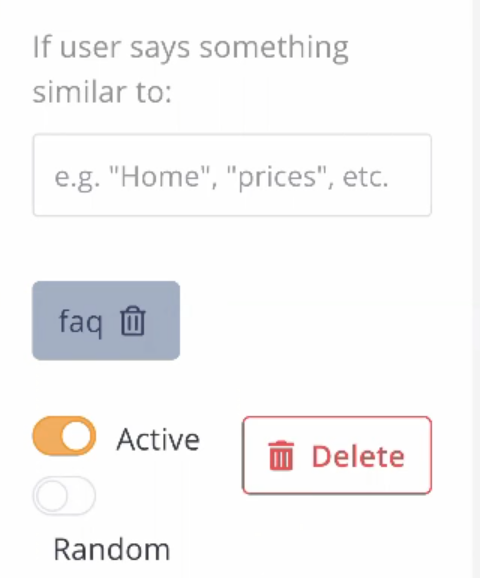This screenshot has width=480, height=578.
Task: Turn off the Active toggle
Action: [64, 436]
